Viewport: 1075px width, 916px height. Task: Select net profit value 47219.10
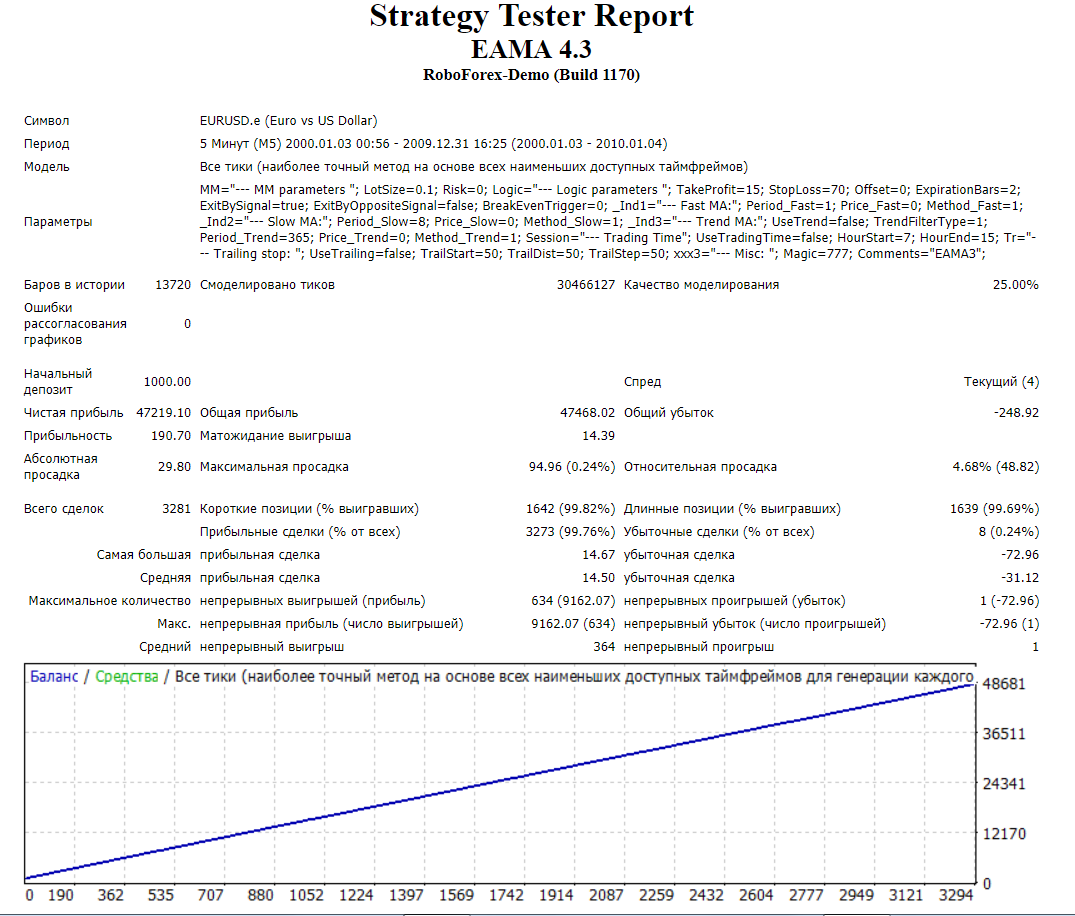163,413
